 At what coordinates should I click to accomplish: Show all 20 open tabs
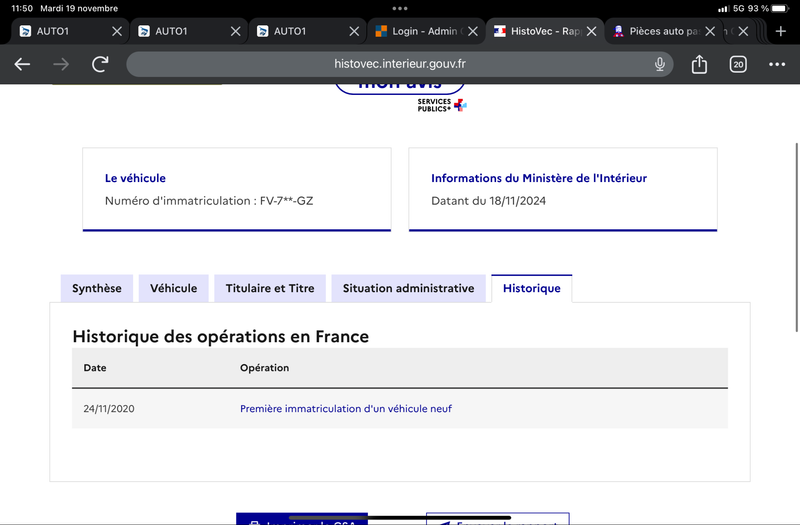[x=738, y=64]
